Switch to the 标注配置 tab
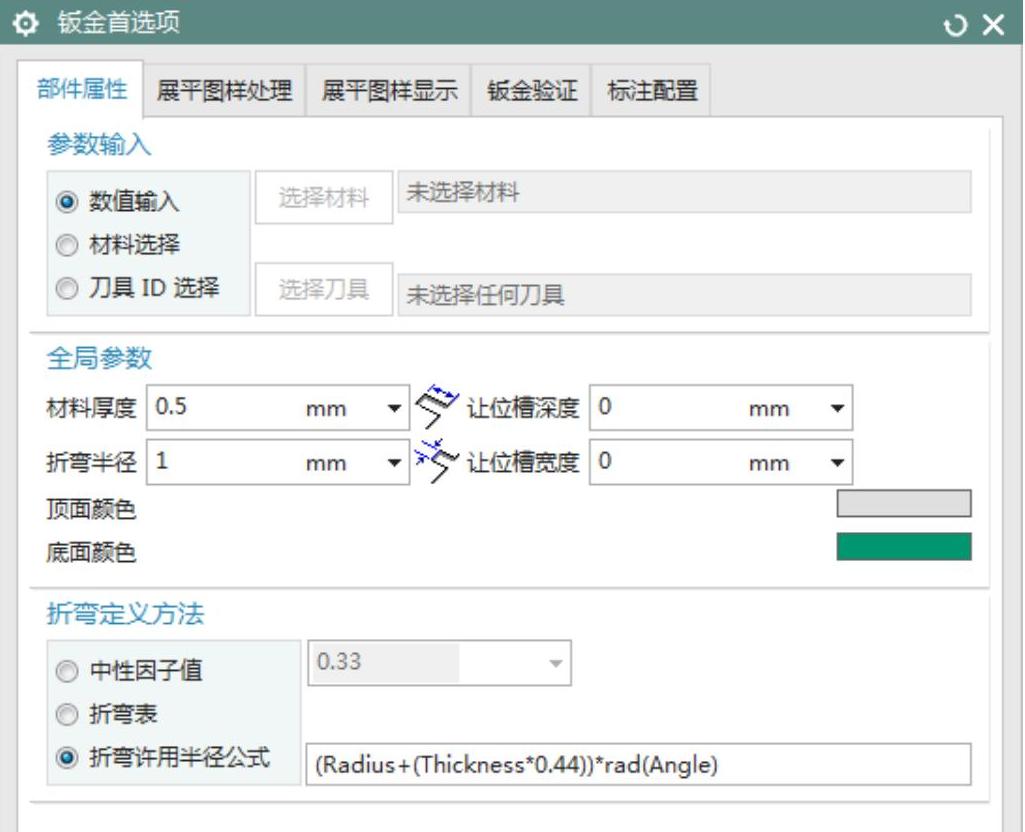Image resolution: width=1025 pixels, height=832 pixels. pyautogui.click(x=652, y=91)
